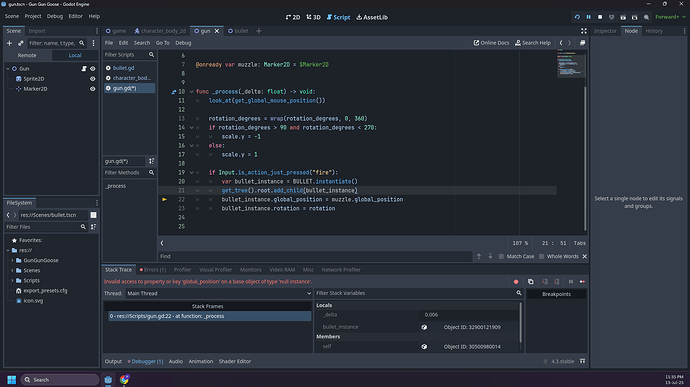Open the Forward+ renderer dropdown
The height and width of the screenshot is (387, 690).
670,17
